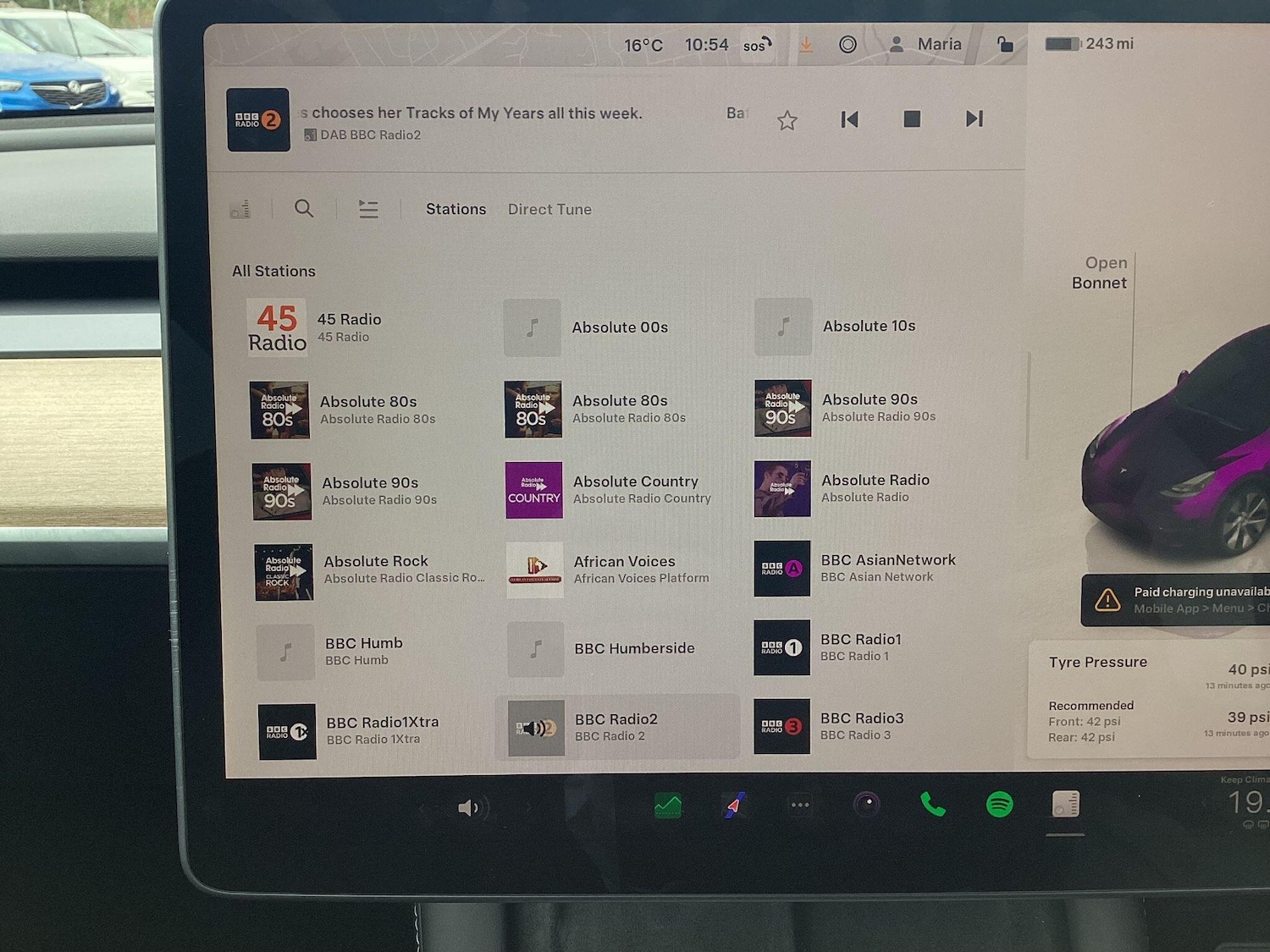The height and width of the screenshot is (952, 1270).
Task: Tap the Open Bonnet control
Action: 1099,272
